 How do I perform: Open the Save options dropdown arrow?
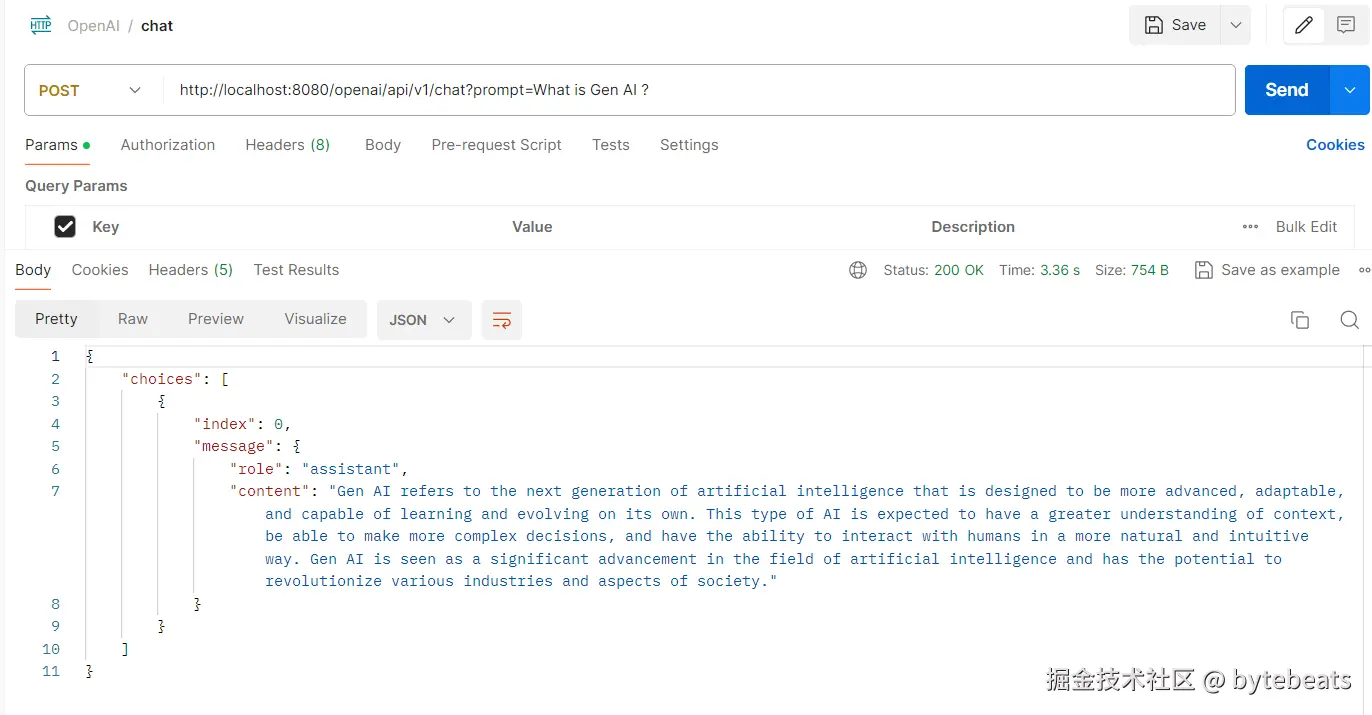[x=1236, y=25]
